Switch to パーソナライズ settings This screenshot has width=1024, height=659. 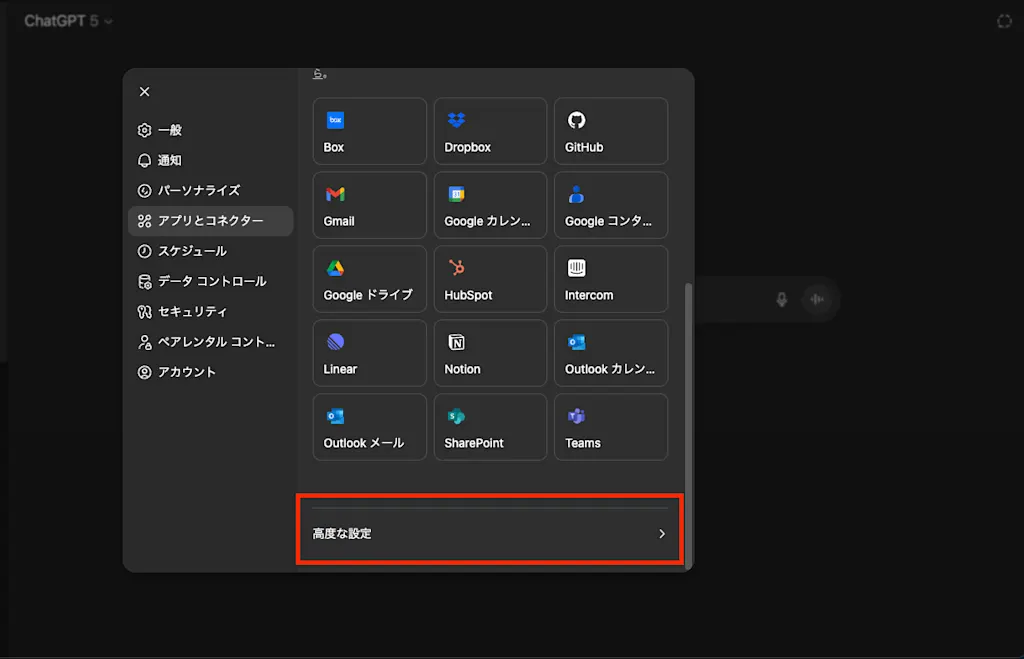click(x=211, y=191)
